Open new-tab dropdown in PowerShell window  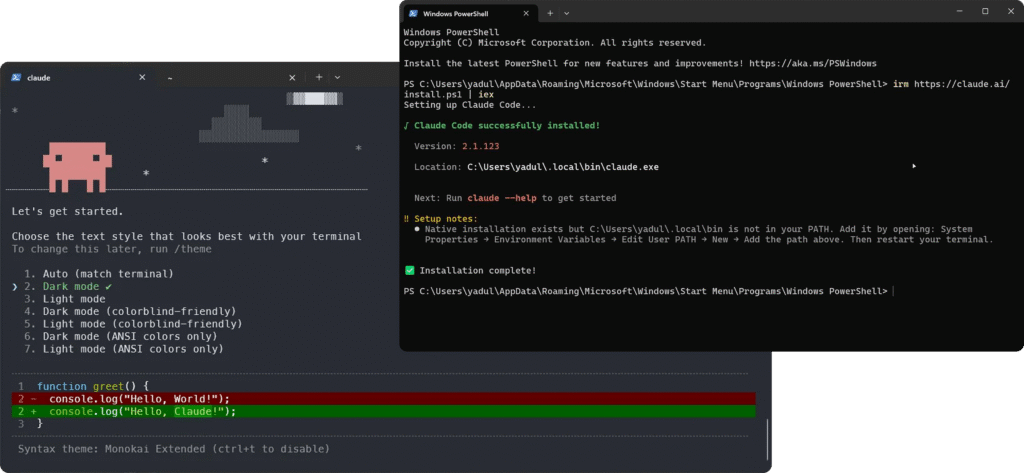click(567, 13)
